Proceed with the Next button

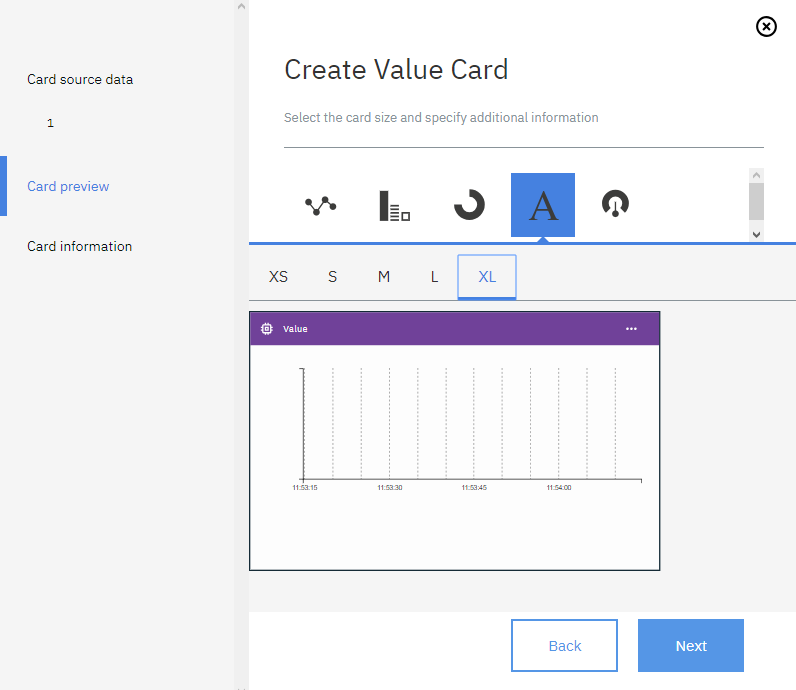[x=690, y=645]
